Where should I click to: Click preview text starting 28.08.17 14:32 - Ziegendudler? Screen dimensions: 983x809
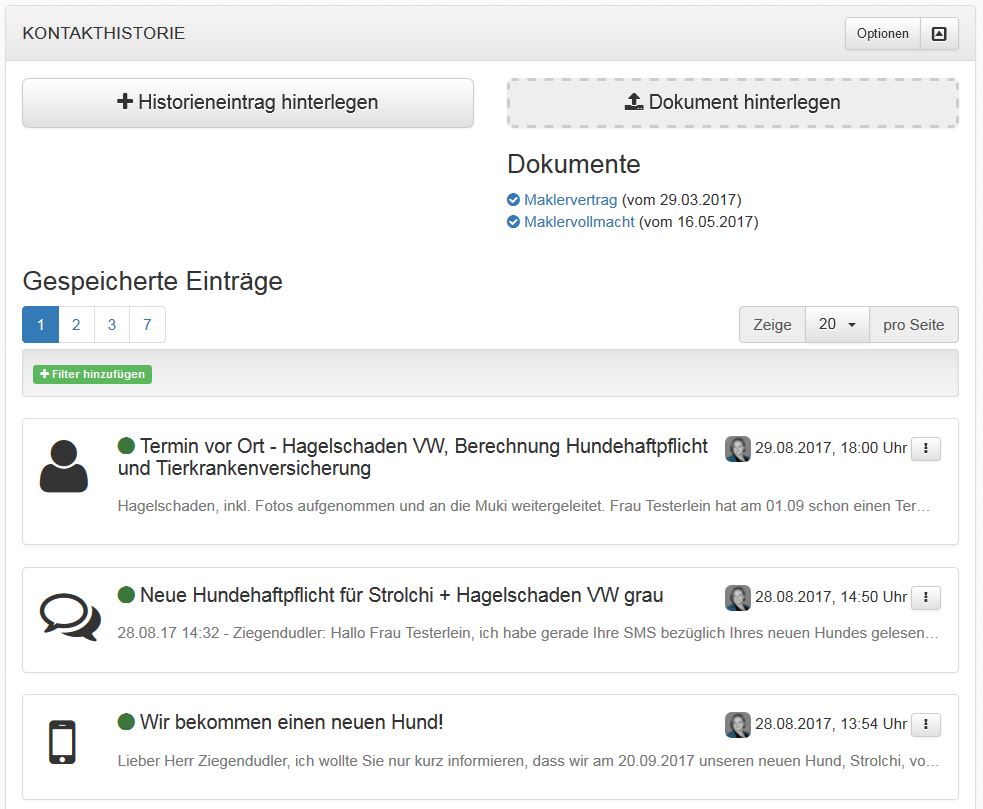click(x=528, y=633)
